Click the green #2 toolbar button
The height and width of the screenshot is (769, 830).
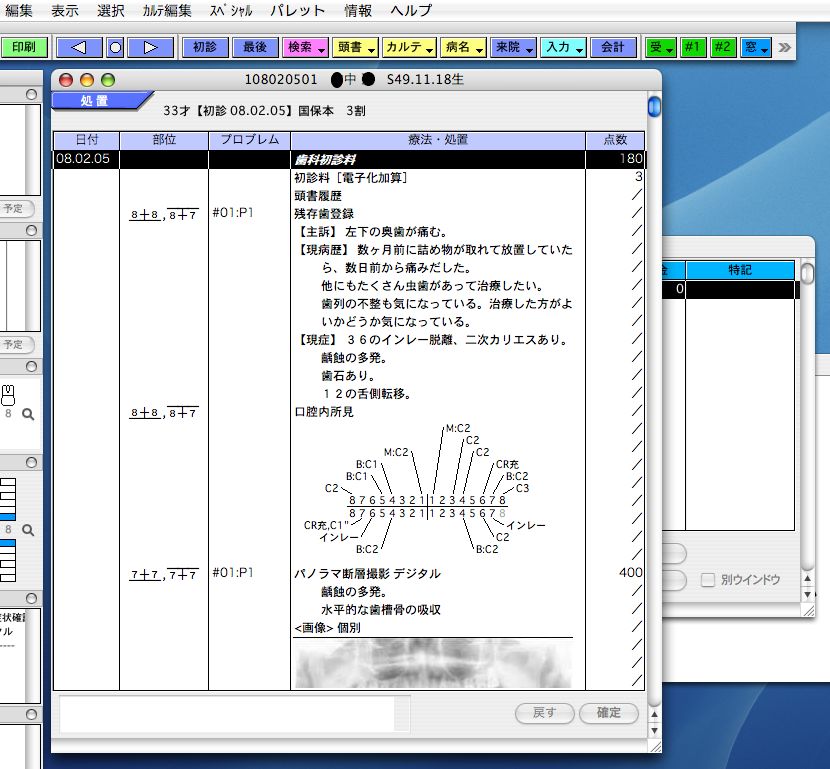click(x=723, y=47)
